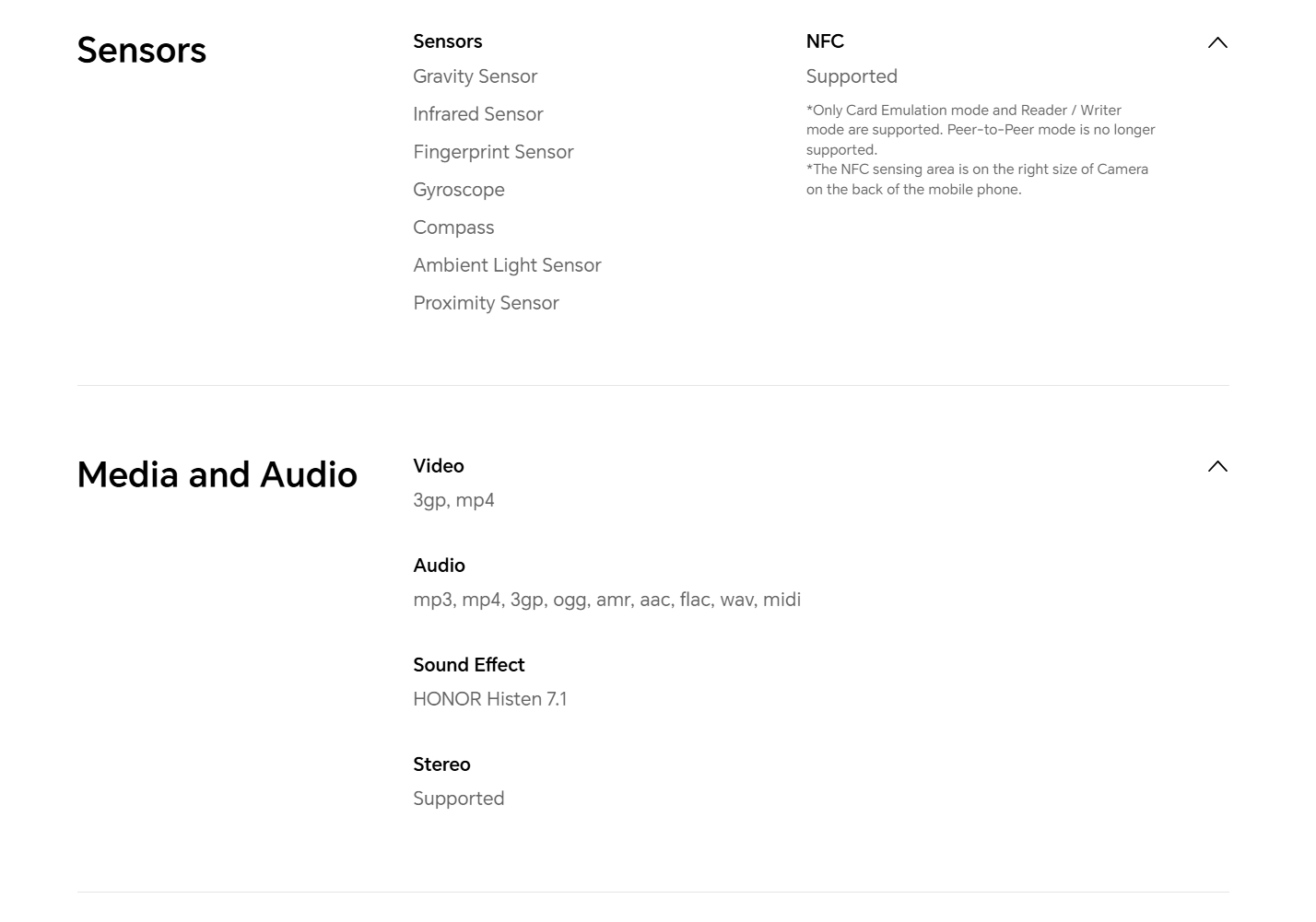Click the NFC label

(825, 41)
